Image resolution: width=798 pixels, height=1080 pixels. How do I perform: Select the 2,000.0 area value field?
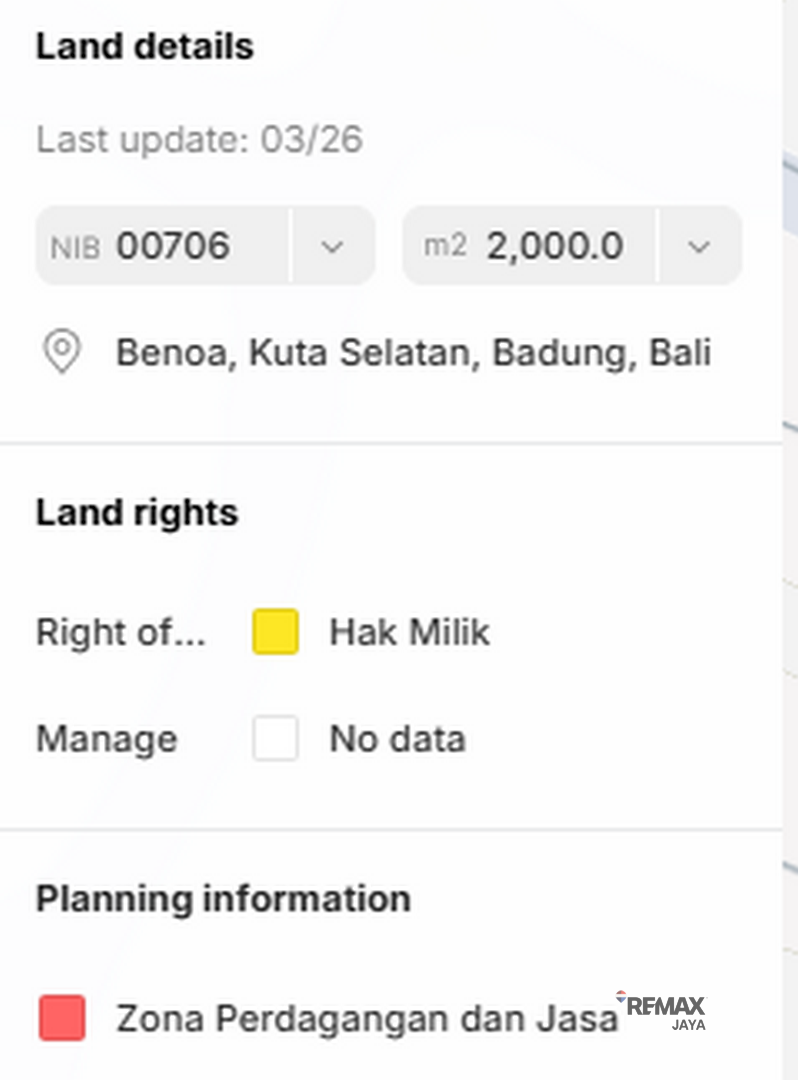pos(555,246)
